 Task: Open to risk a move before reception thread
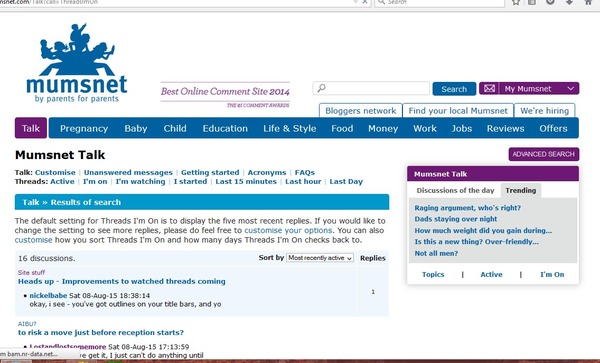tap(101, 333)
